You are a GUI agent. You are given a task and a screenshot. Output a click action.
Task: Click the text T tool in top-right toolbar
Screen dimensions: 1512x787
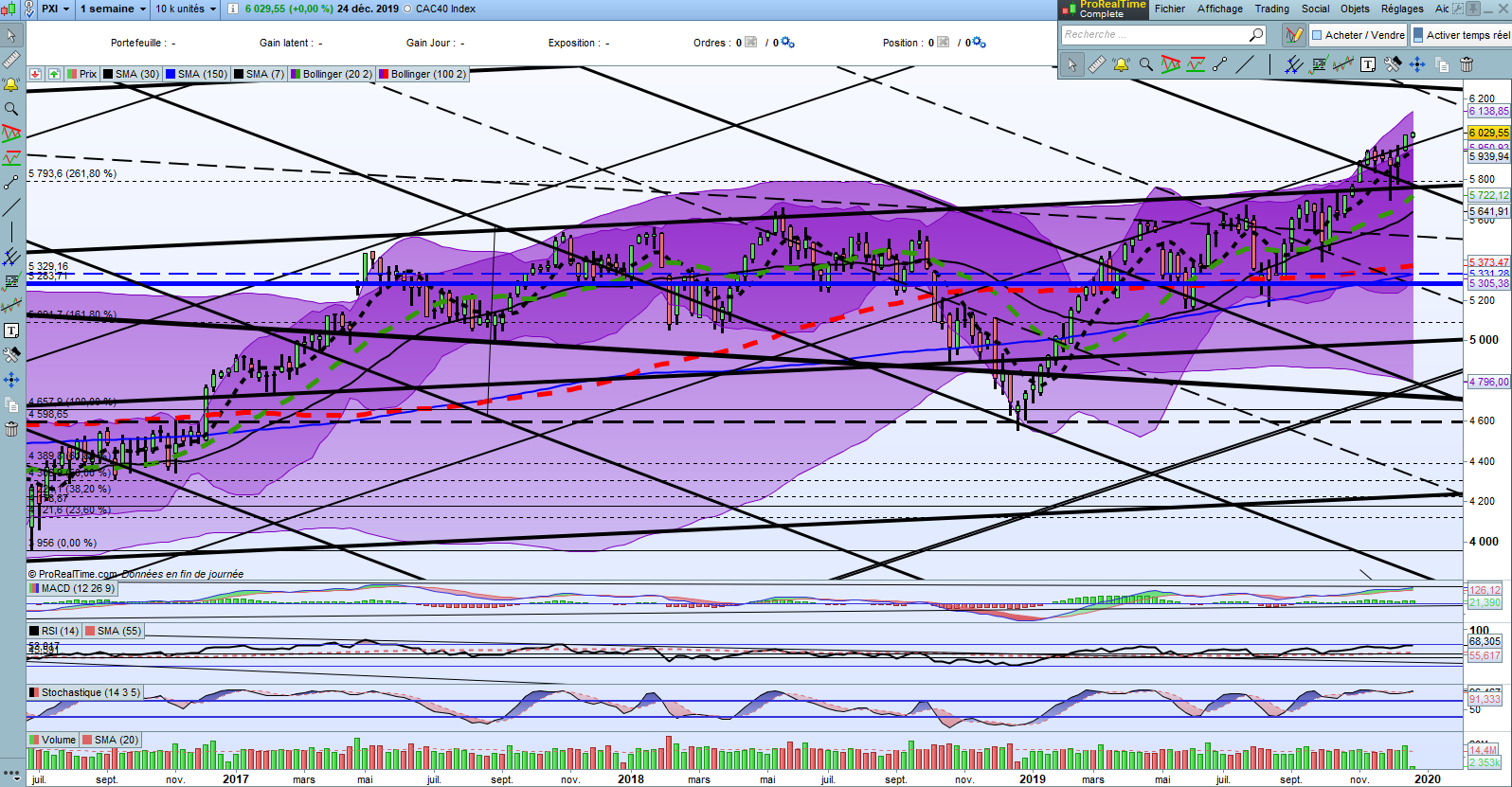coord(1368,64)
